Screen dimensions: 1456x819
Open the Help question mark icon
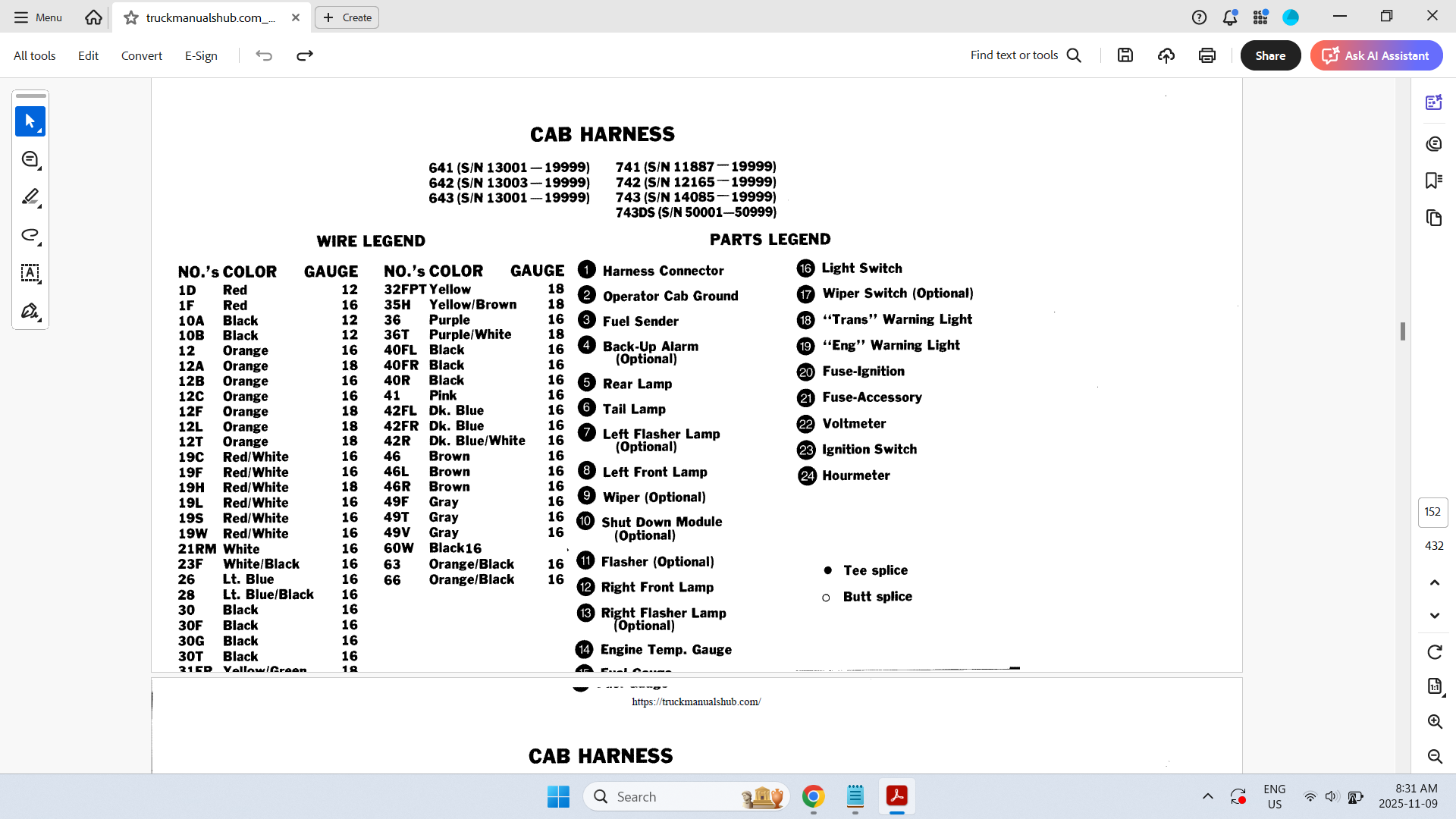pos(1199,17)
